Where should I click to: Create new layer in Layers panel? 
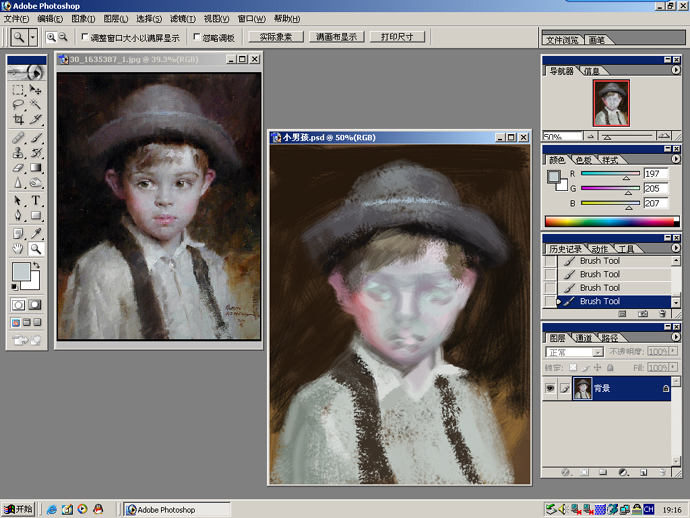[643, 472]
